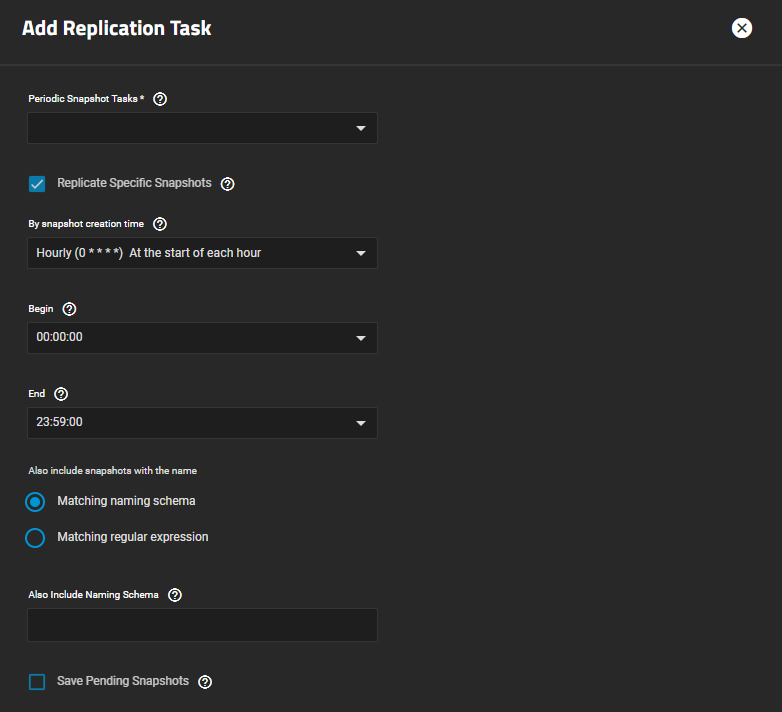This screenshot has width=782, height=712.
Task: Click help icon beside Periodic Snapshot Tasks
Action: [x=160, y=99]
